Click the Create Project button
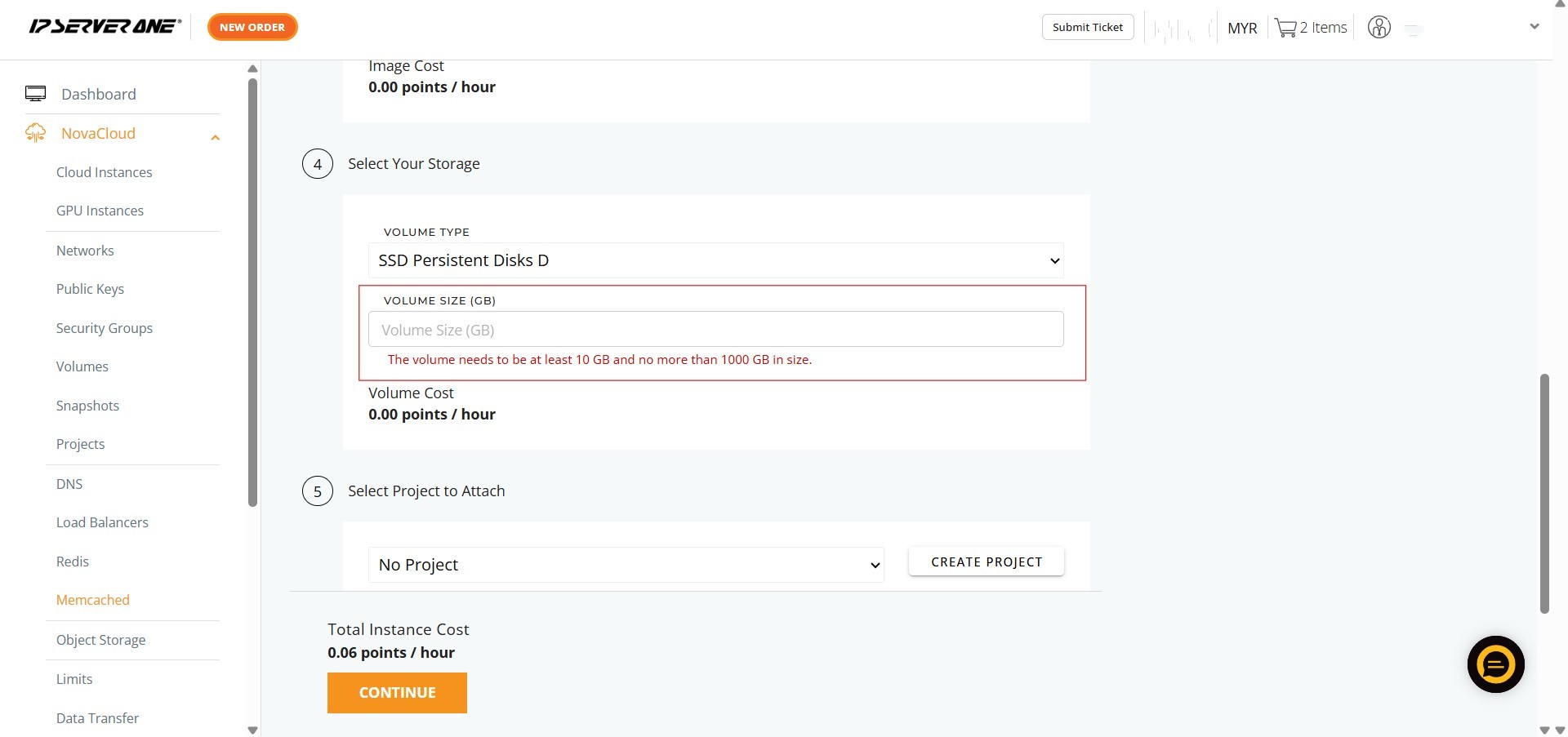The height and width of the screenshot is (737, 1568). (986, 562)
